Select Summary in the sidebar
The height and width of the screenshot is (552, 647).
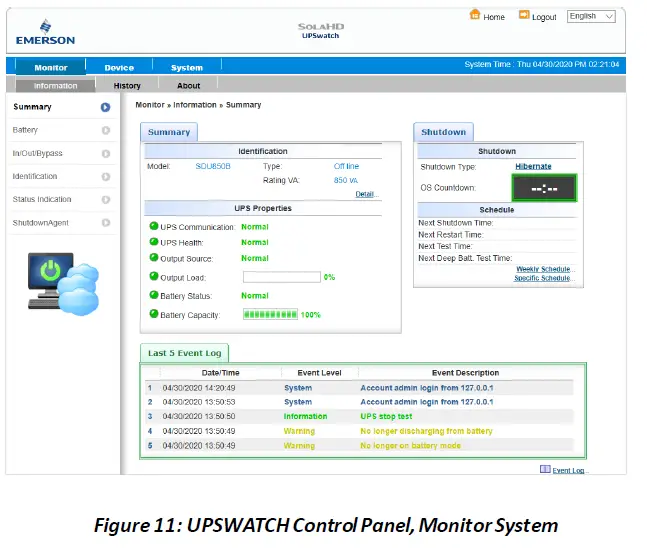coord(62,107)
